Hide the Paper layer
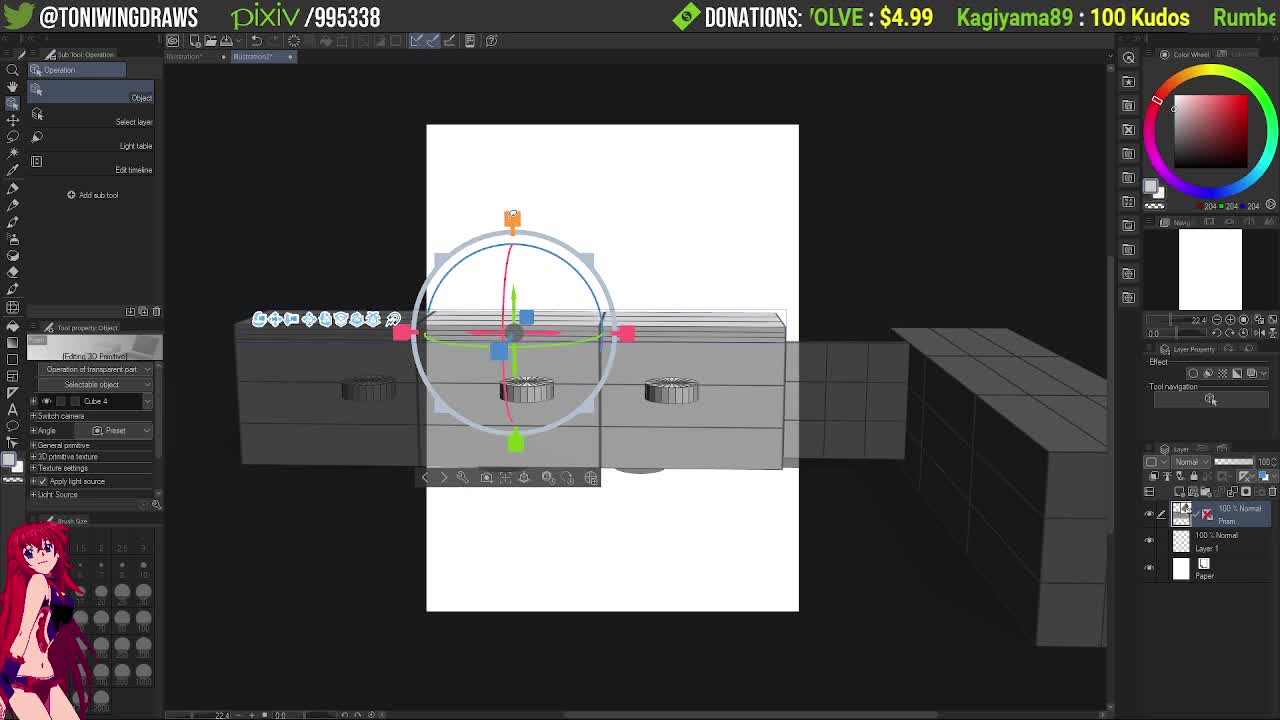This screenshot has height=720, width=1280. (1149, 568)
